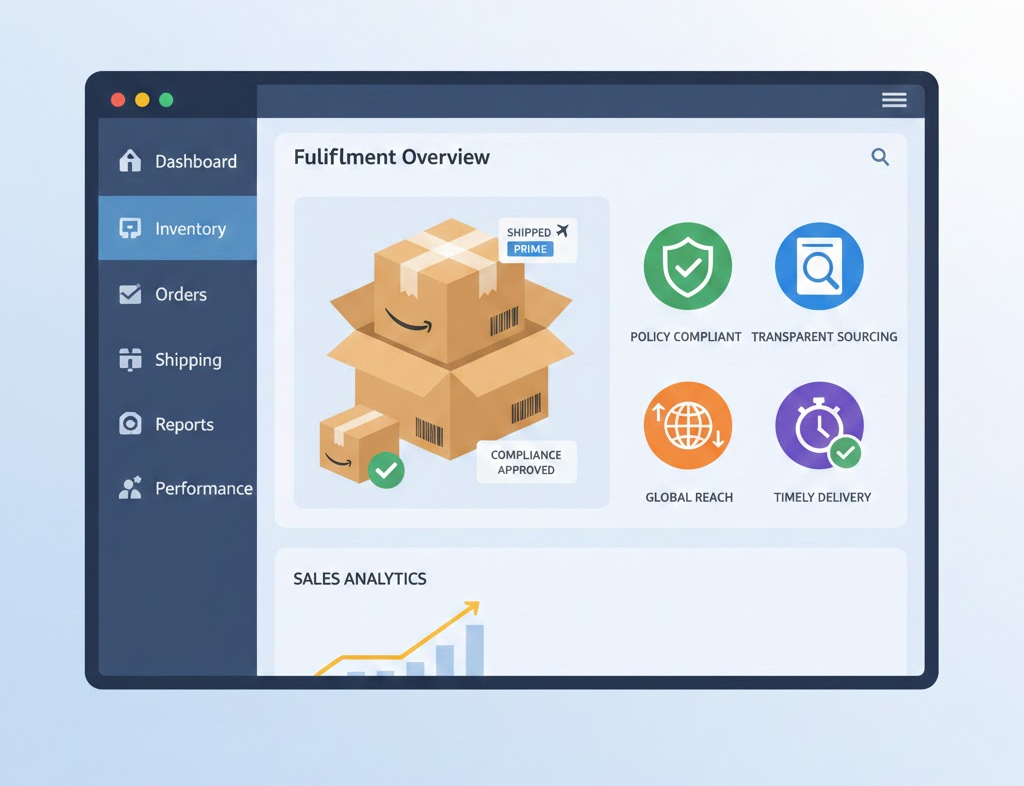Click the blue Transparent Sourcing icon
Screen dimensions: 1024x786
[x=819, y=266]
